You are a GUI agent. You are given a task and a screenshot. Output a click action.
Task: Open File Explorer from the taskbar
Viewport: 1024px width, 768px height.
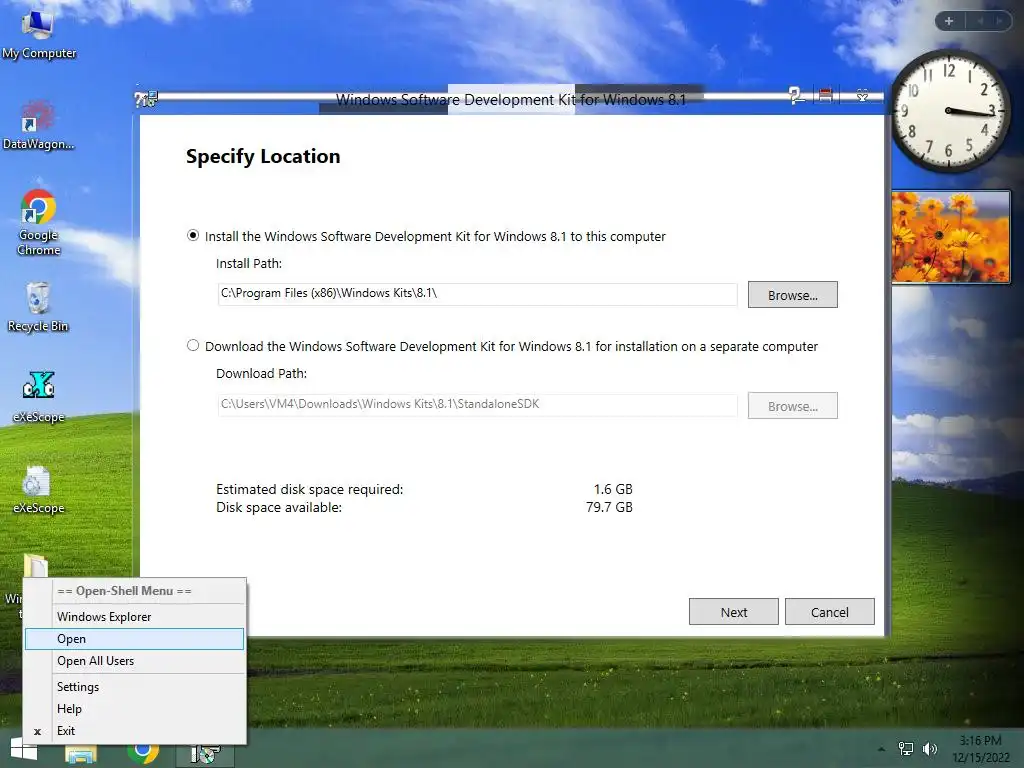[81, 754]
